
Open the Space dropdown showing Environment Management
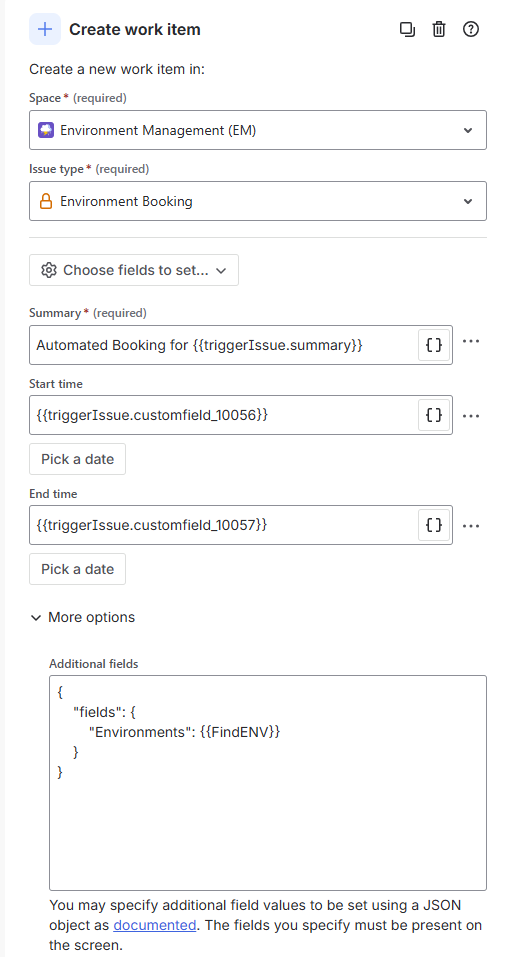(x=258, y=130)
